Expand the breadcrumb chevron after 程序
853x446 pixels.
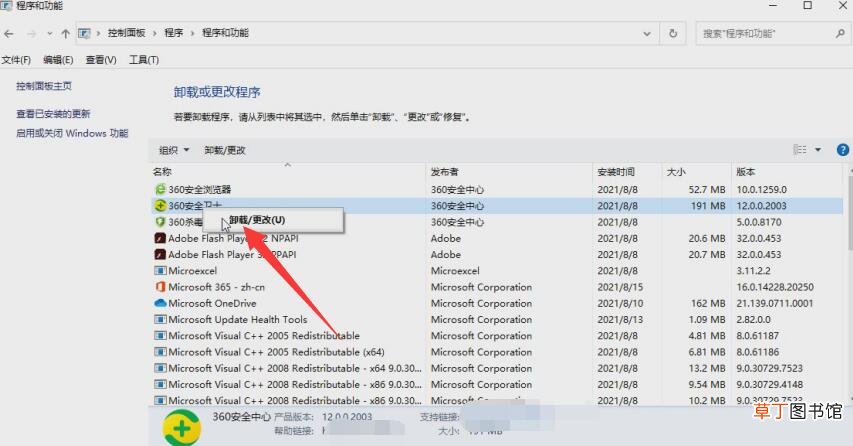193,34
